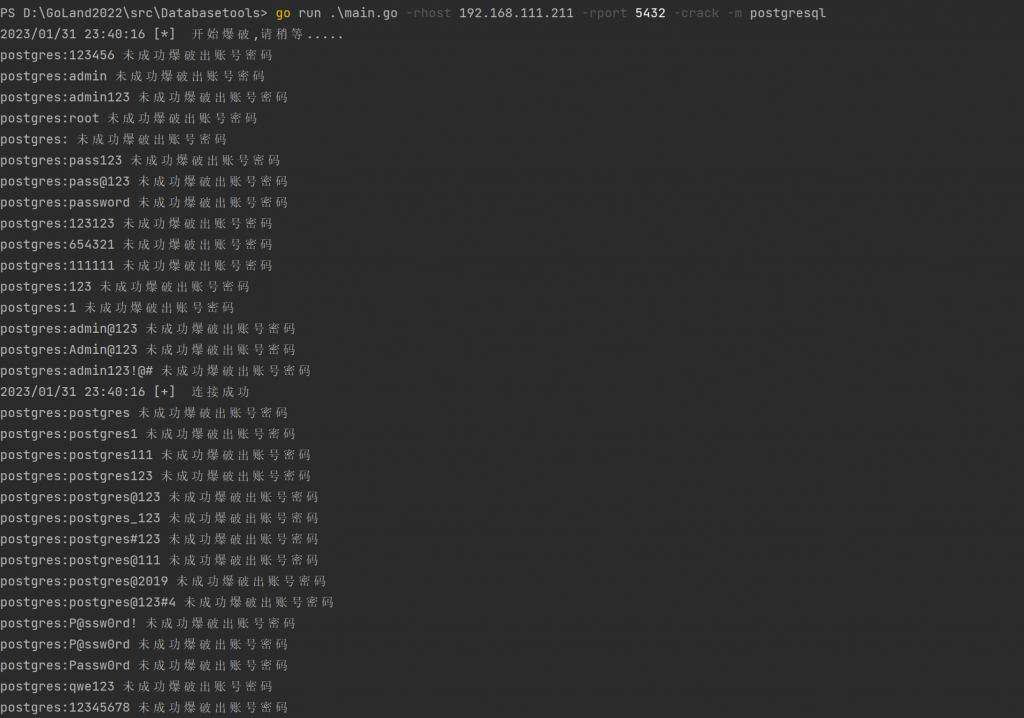Select the postgres:Passw0rd line
This screenshot has width=1024, height=718.
click(x=144, y=665)
